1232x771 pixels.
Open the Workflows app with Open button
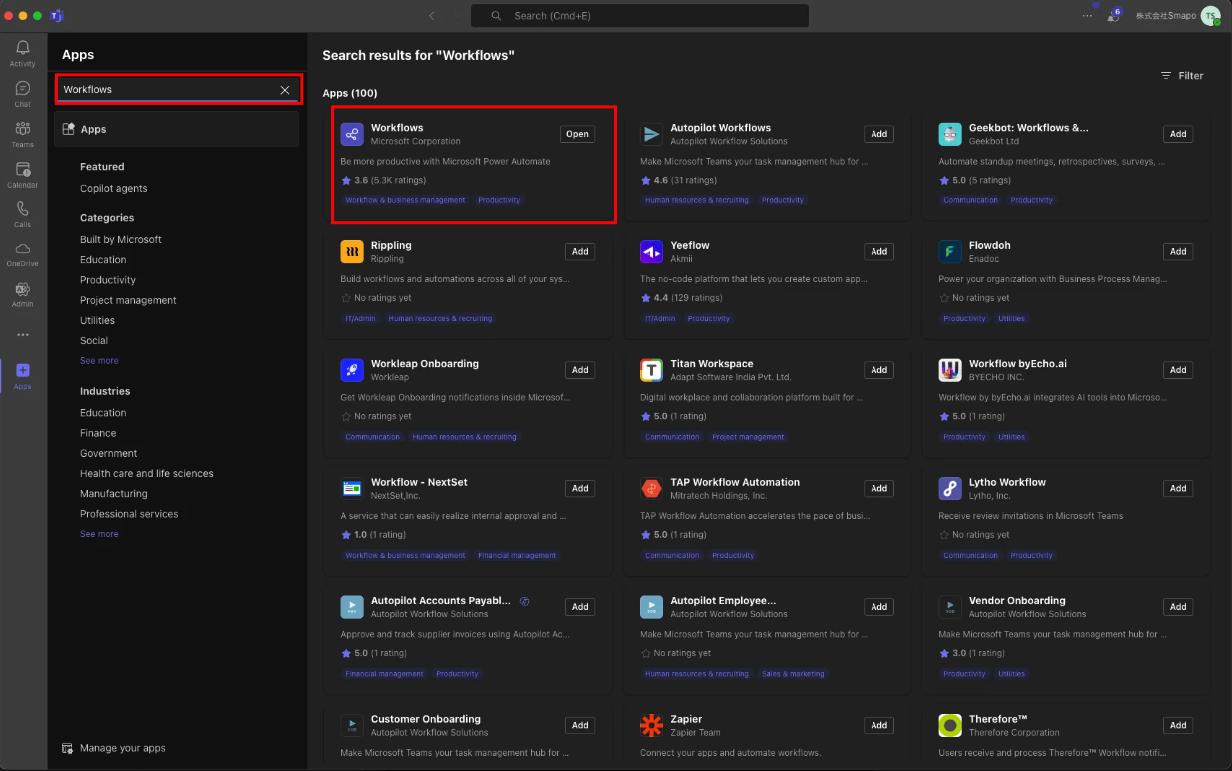[x=577, y=134]
